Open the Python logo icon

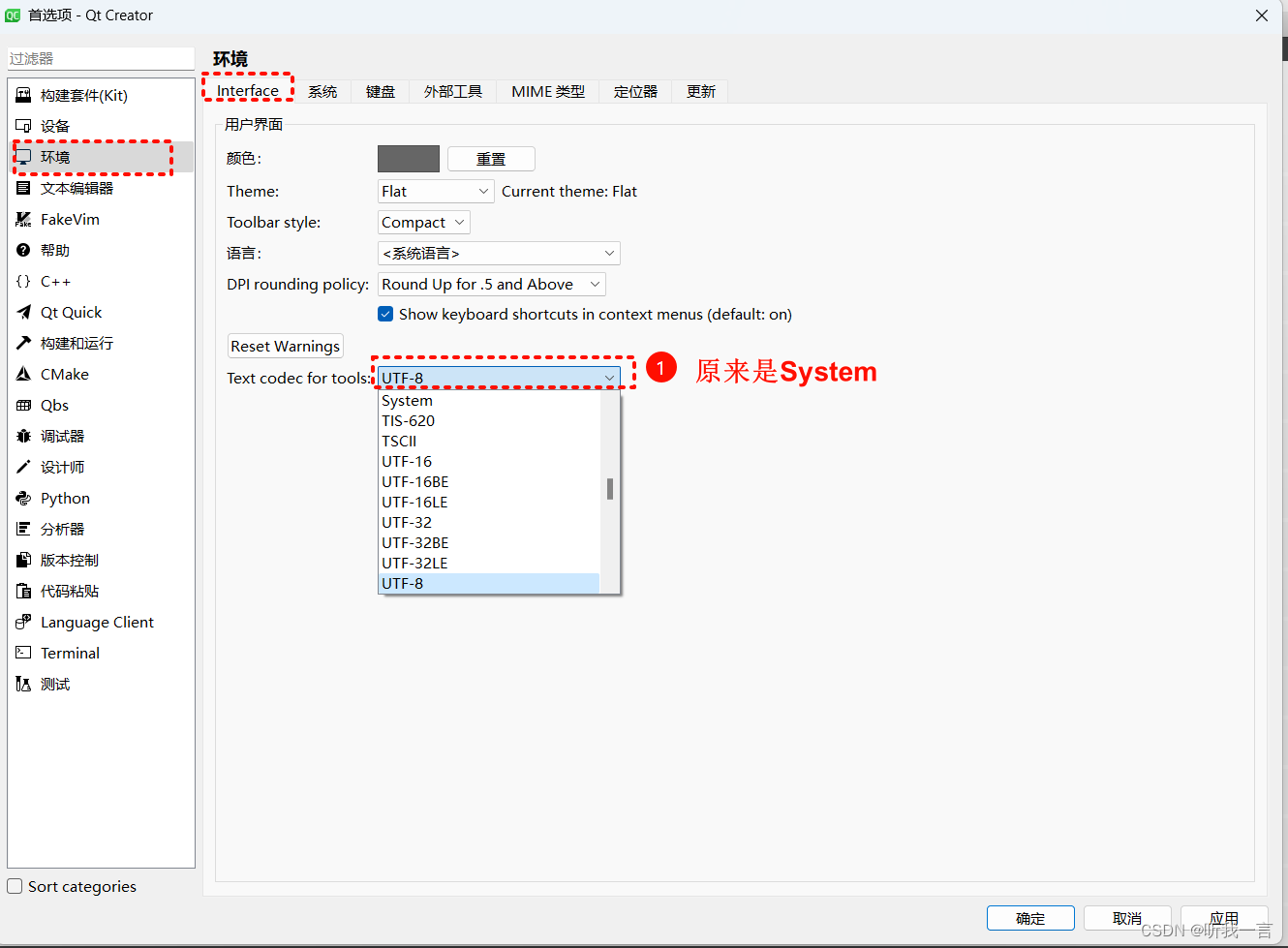[x=23, y=498]
